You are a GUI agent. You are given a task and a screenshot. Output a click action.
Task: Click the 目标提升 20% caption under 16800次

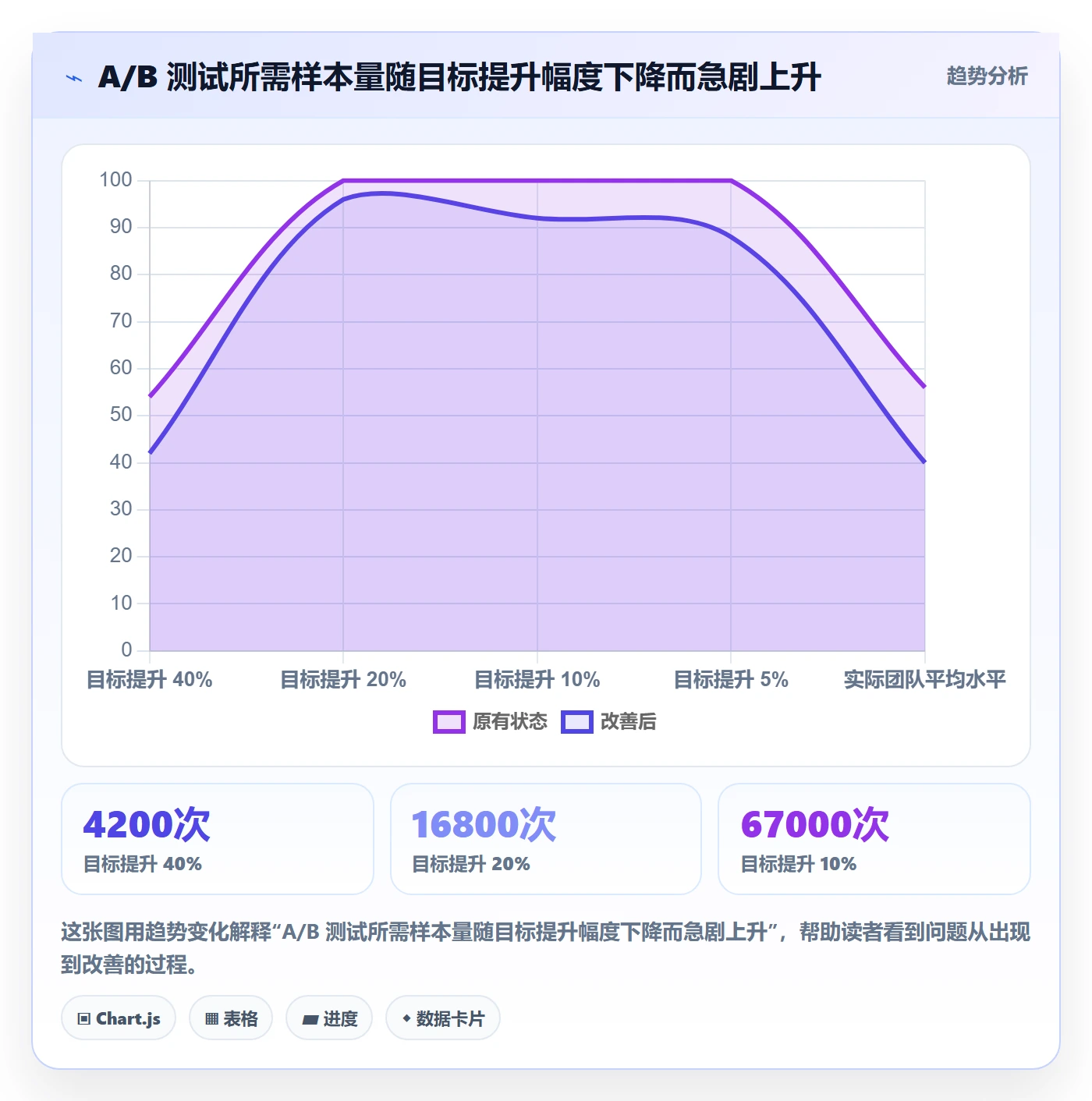tap(471, 864)
